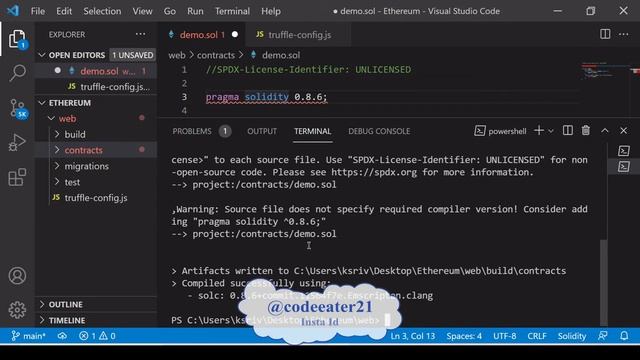Image resolution: width=640 pixels, height=360 pixels.
Task: Click Ln 3, Col 13 in status bar
Action: pyautogui.click(x=413, y=336)
